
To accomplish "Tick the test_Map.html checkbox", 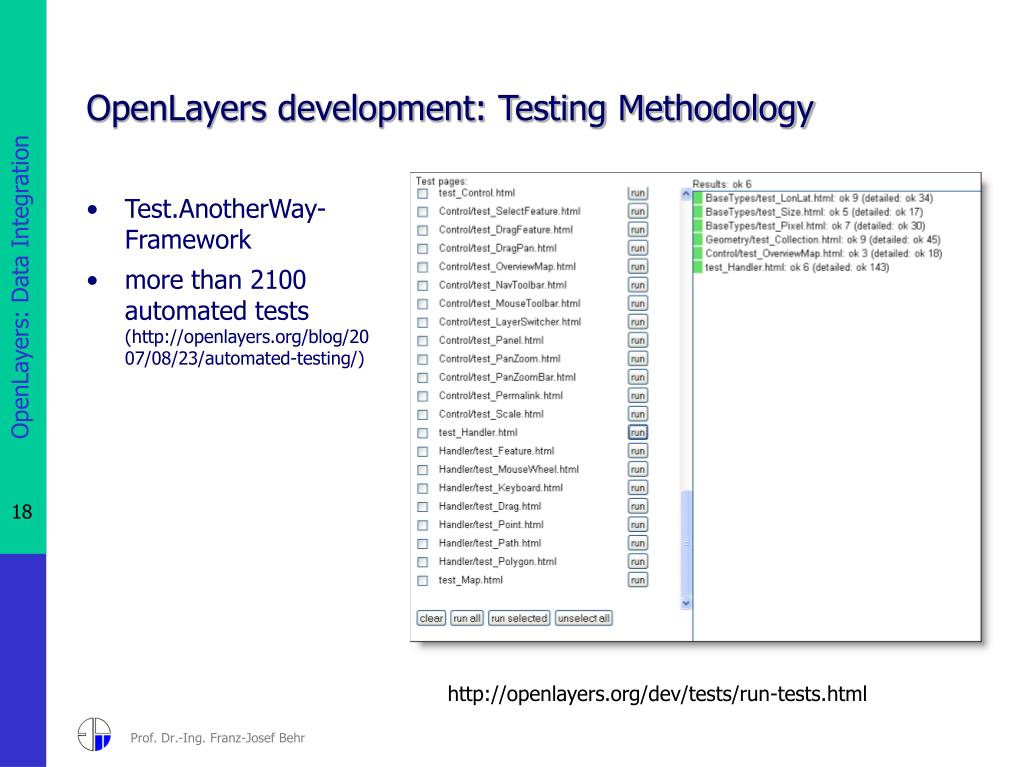I will coord(423,580).
